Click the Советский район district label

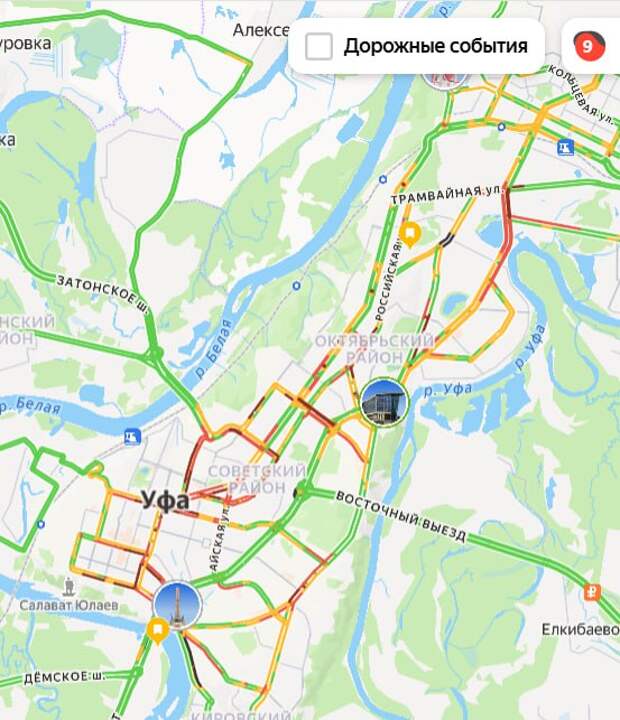257,479
